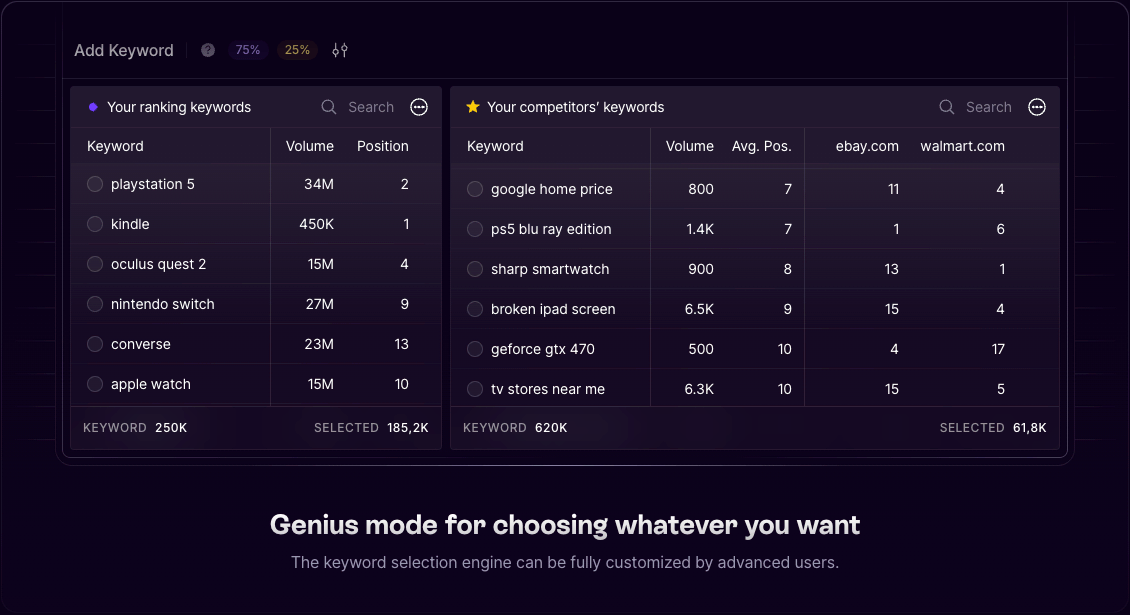Open ranking keywords more options menu
This screenshot has height=615, width=1130.
(419, 107)
